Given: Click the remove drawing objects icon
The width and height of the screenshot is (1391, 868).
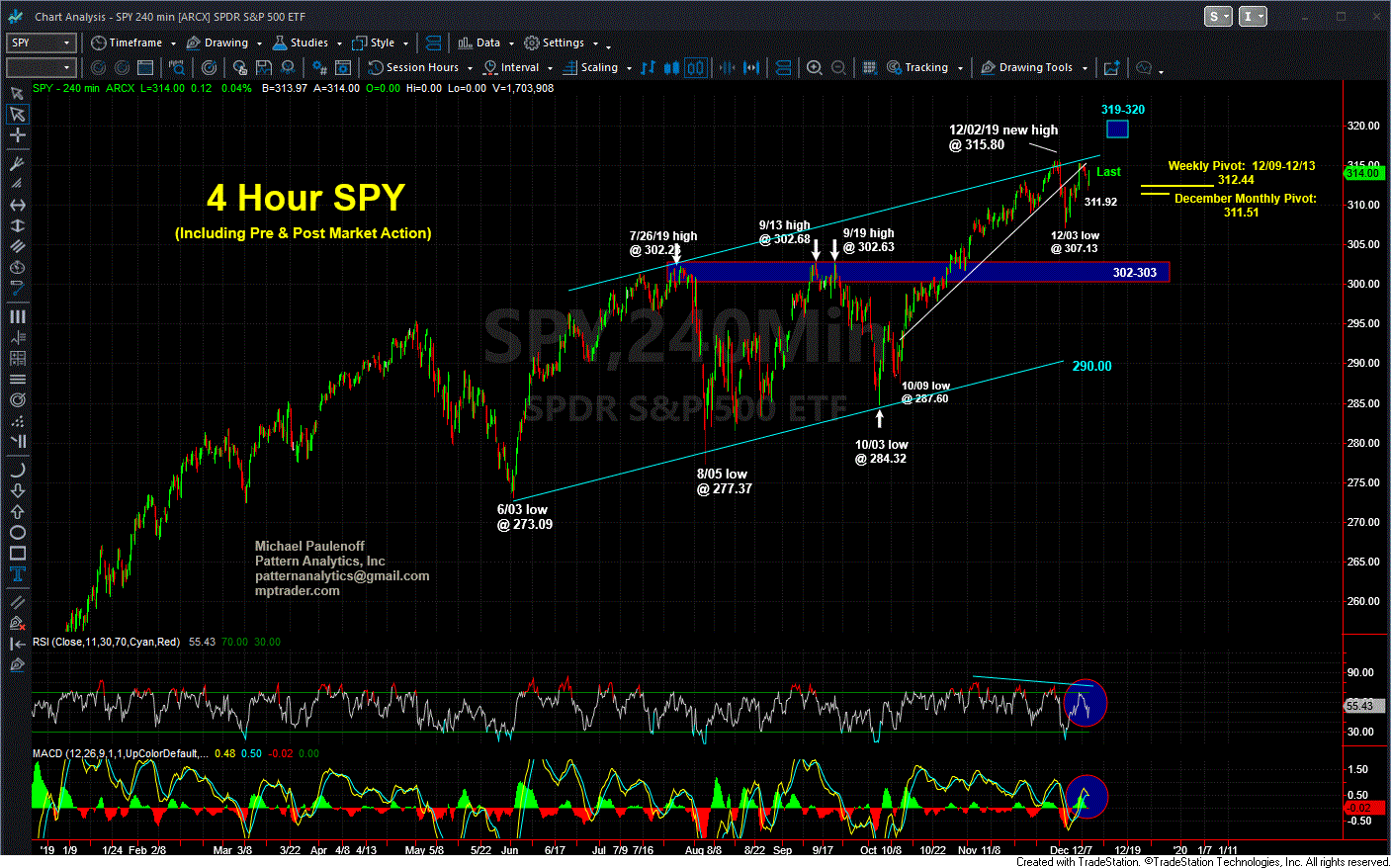Looking at the screenshot, I should (17, 623).
